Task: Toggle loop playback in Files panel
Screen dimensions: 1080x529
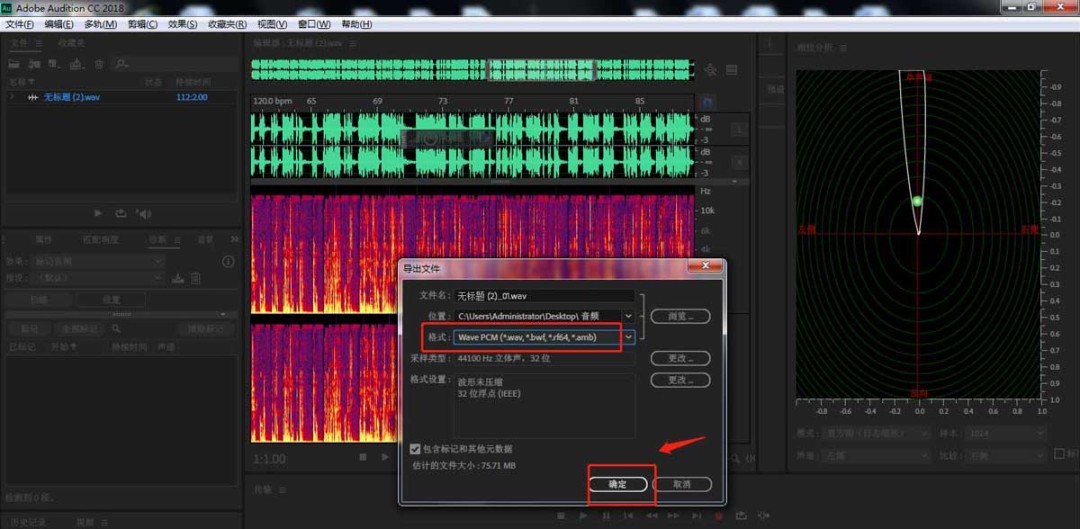Action: point(121,213)
